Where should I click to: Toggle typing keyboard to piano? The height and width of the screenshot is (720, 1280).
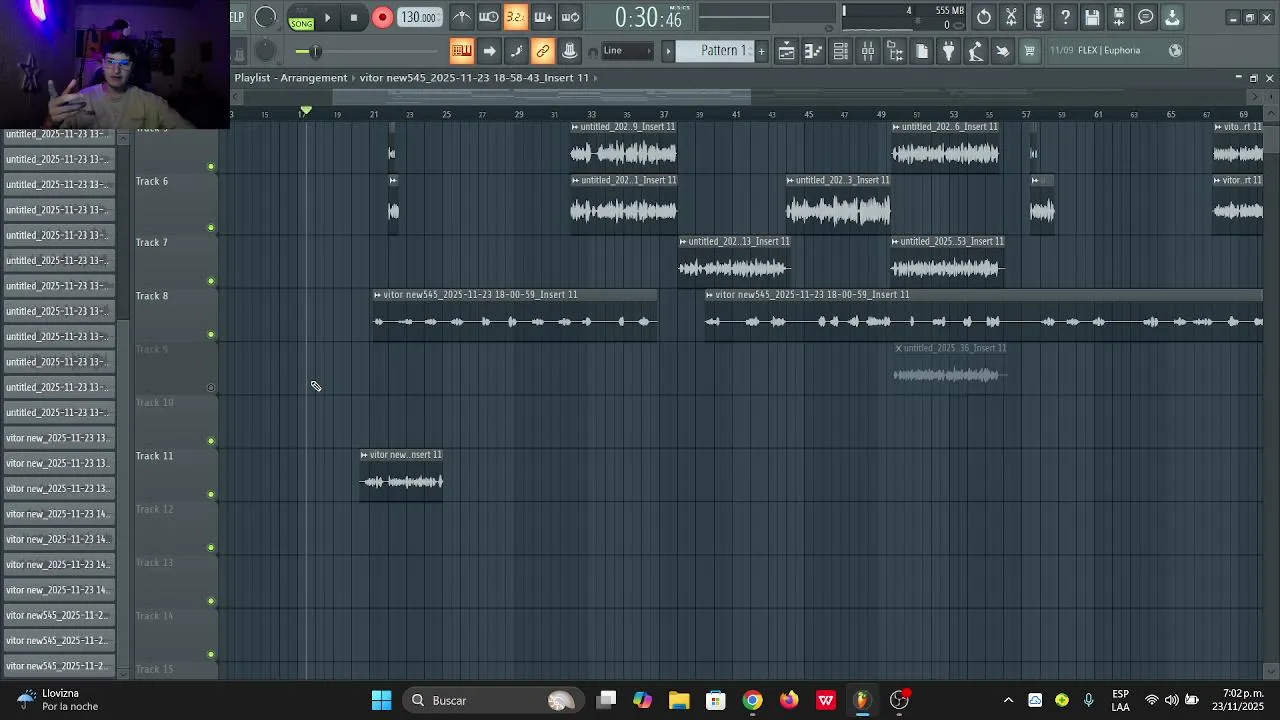tap(461, 51)
